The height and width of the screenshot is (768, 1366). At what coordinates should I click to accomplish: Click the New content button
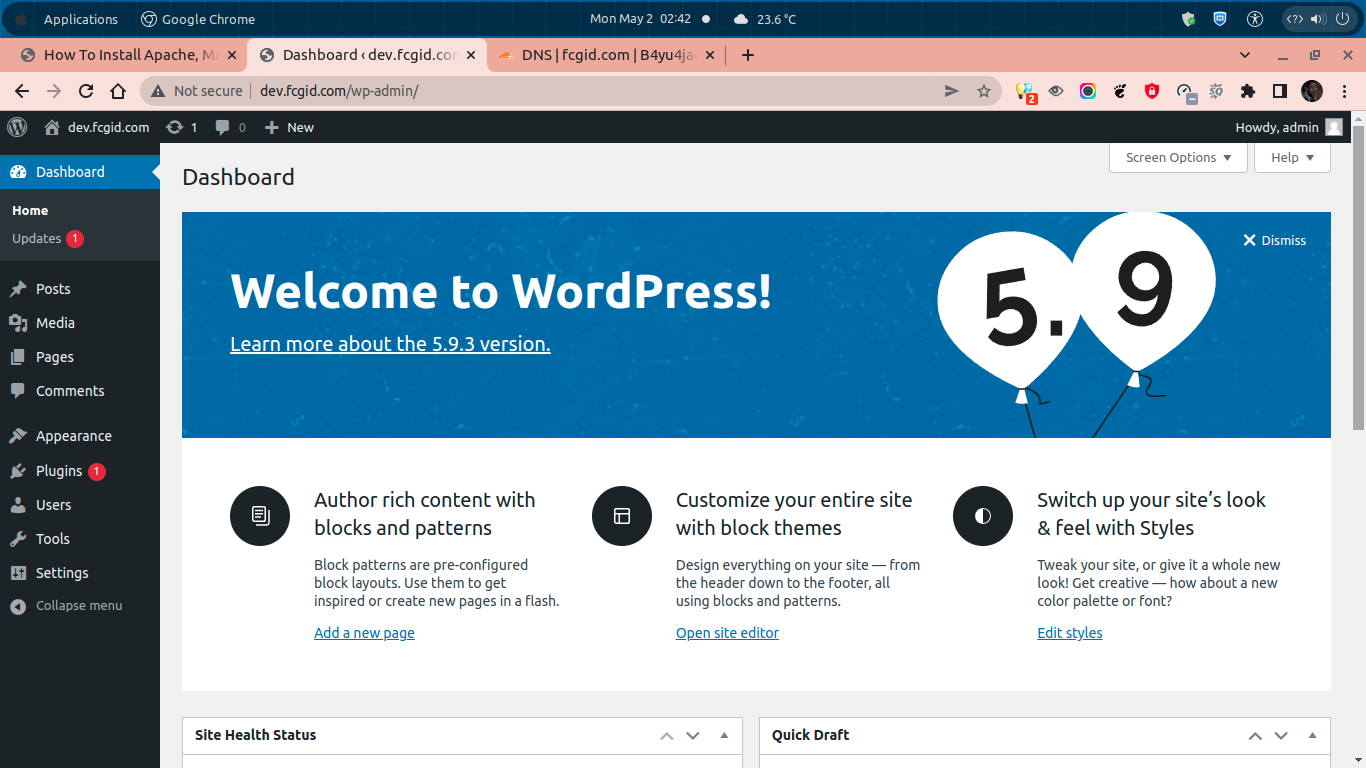point(289,127)
